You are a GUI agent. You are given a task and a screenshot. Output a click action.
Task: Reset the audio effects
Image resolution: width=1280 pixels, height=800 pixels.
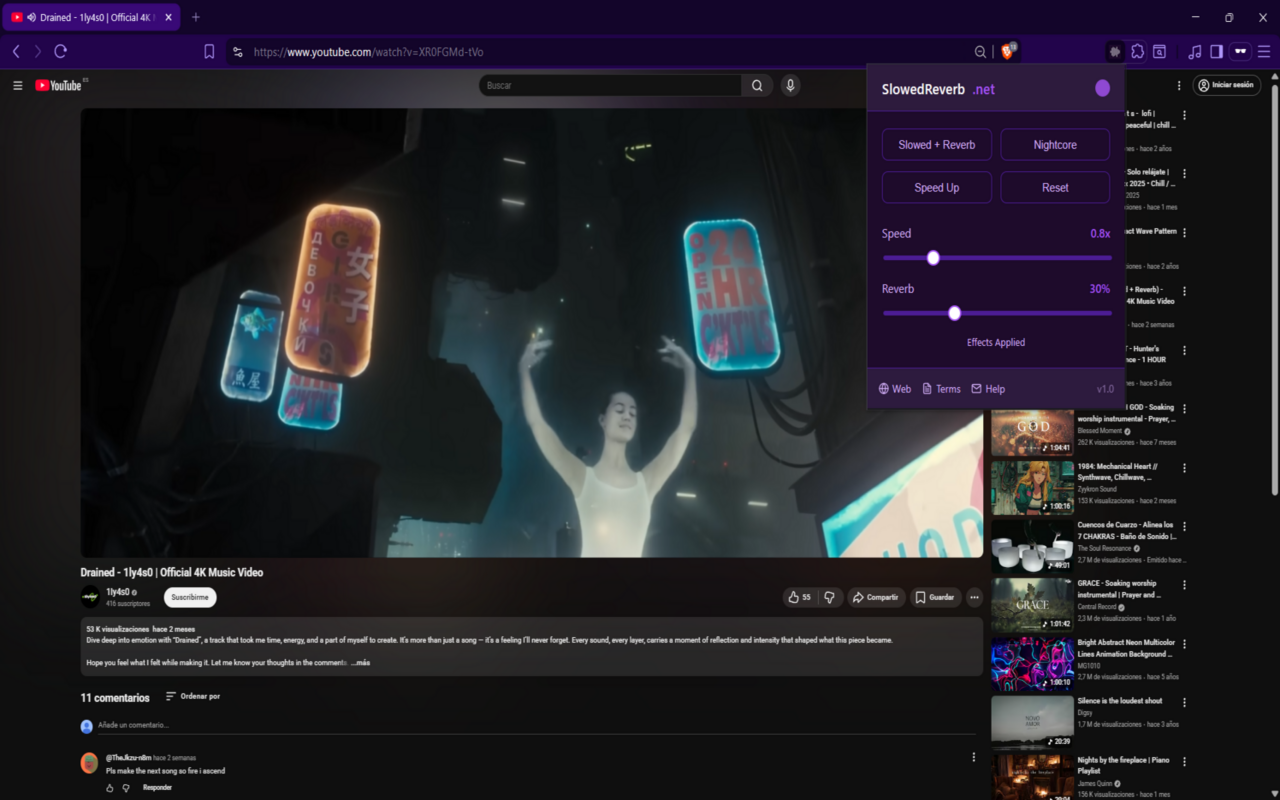(1055, 188)
